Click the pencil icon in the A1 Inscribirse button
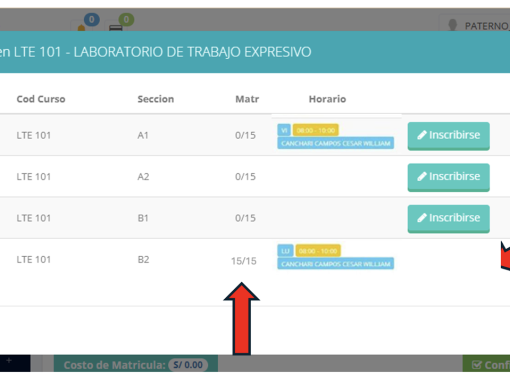 422,135
